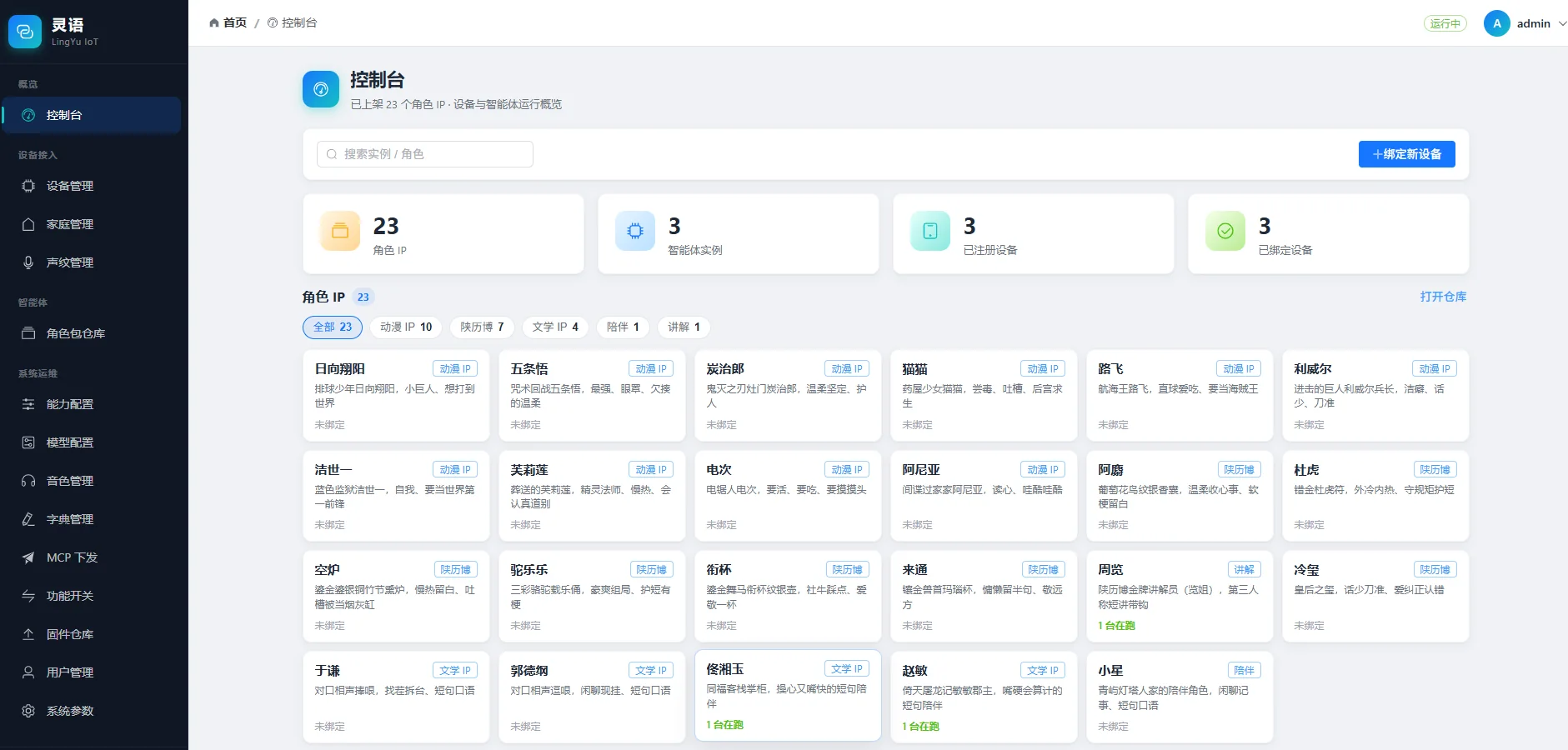
Task: Open the 日向翔阳 character card
Action: 396,396
